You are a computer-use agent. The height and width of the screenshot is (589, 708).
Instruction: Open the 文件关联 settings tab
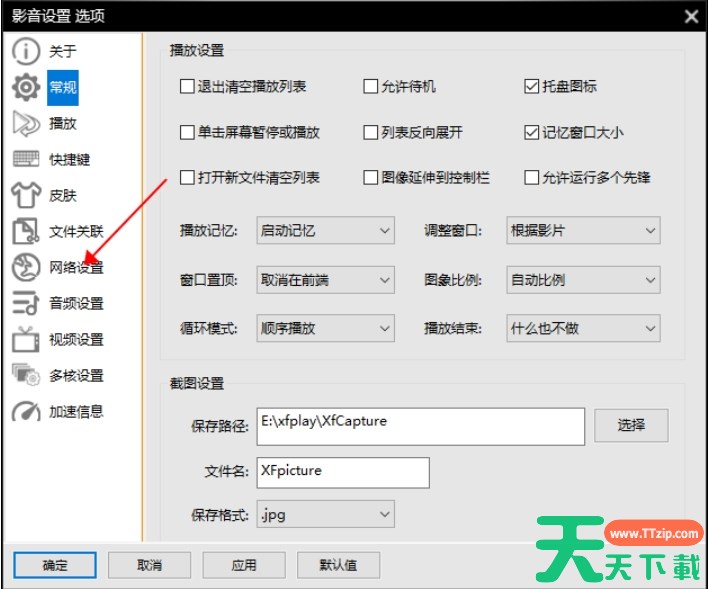coord(76,231)
